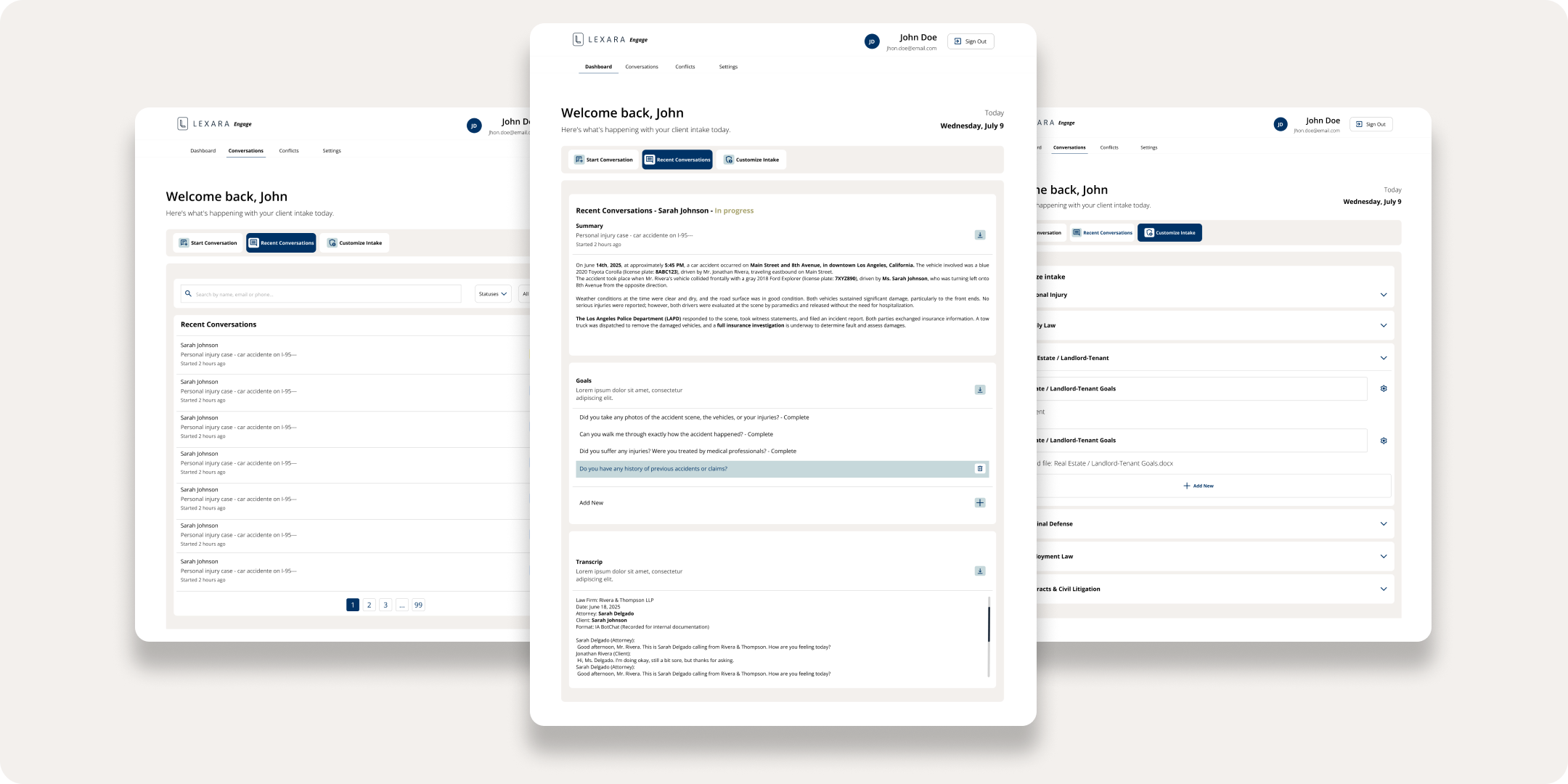Download the Summary section

(979, 234)
